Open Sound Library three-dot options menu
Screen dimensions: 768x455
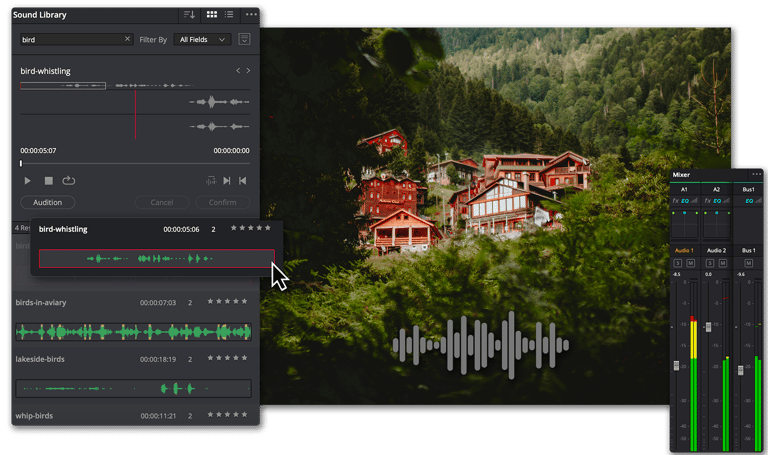251,15
